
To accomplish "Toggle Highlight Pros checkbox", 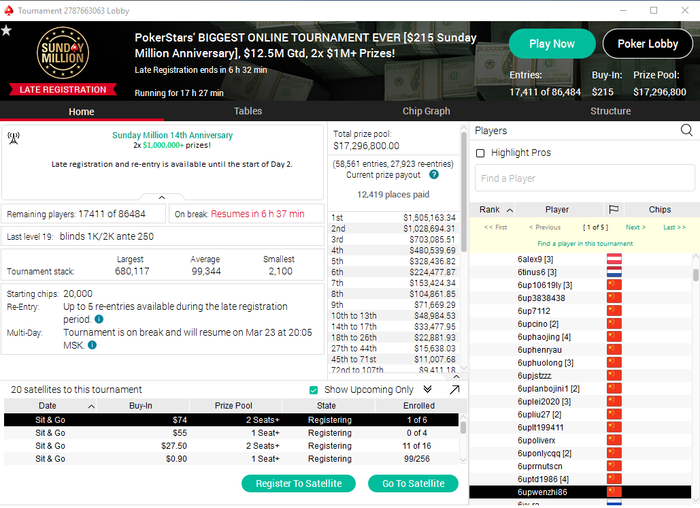I will point(480,153).
